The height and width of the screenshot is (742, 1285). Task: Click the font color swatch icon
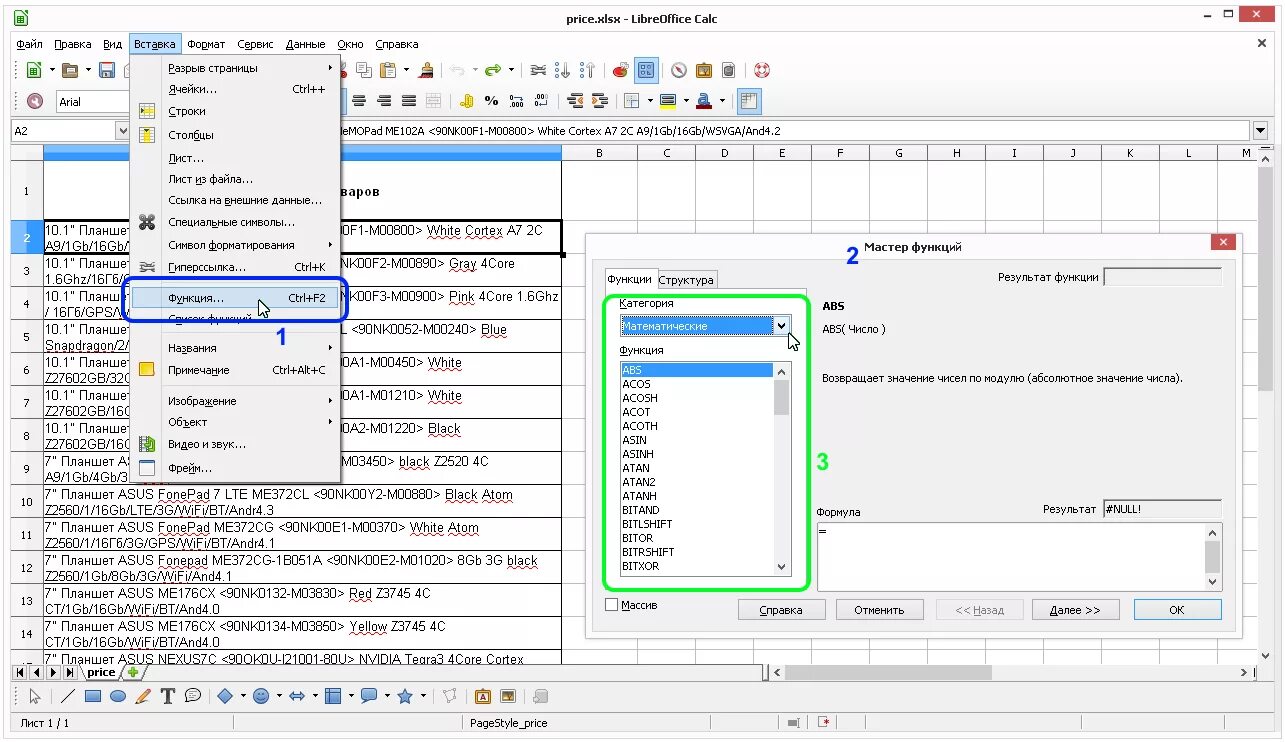pos(704,101)
